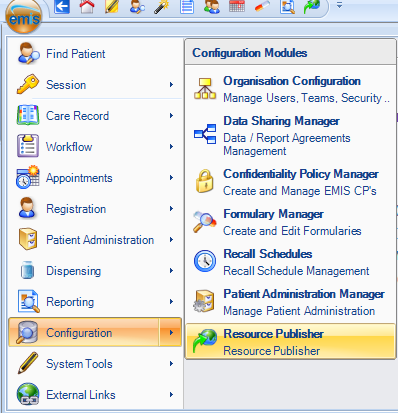Expand the Session submenu arrow

click(x=171, y=85)
